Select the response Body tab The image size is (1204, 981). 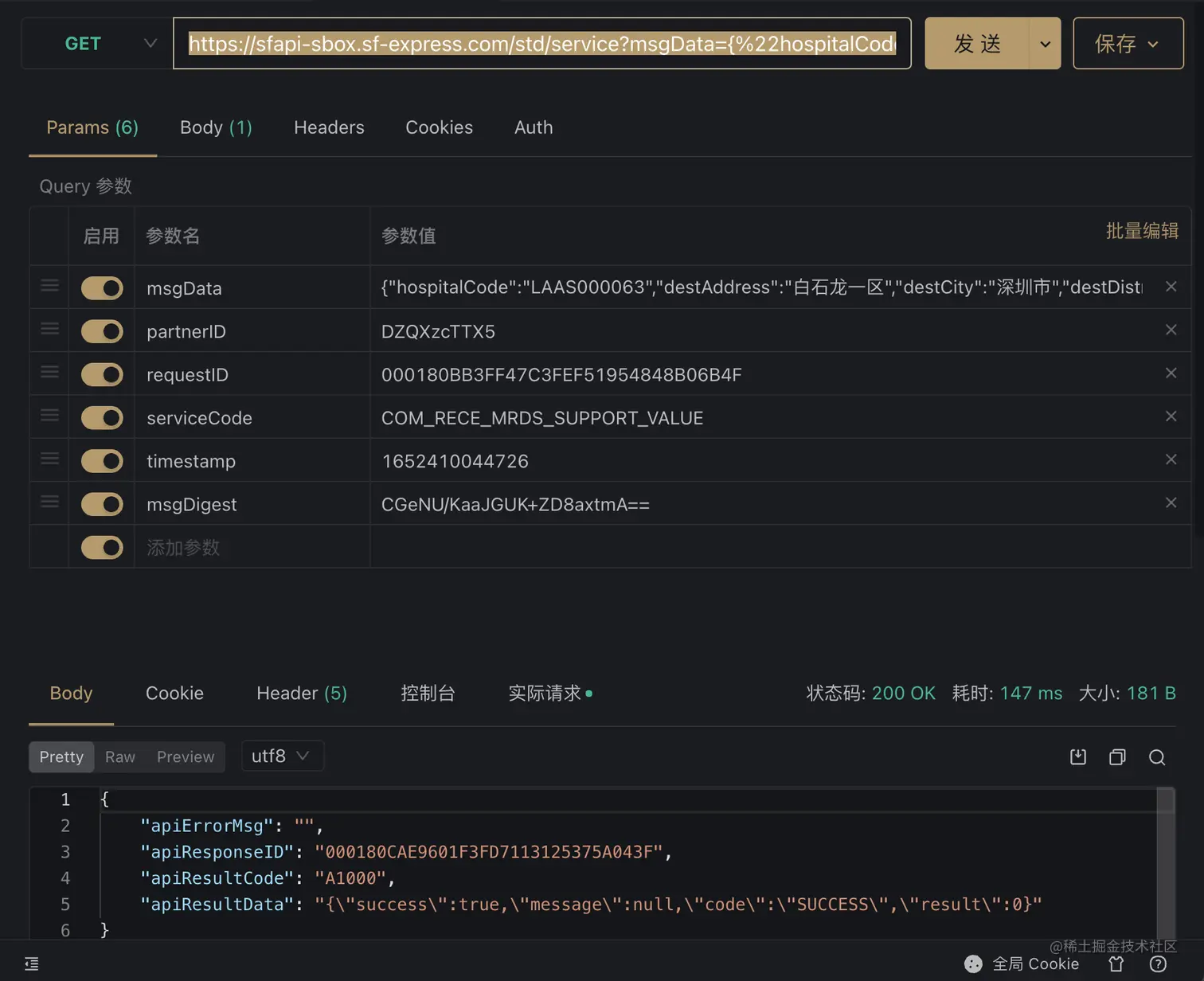coord(71,694)
